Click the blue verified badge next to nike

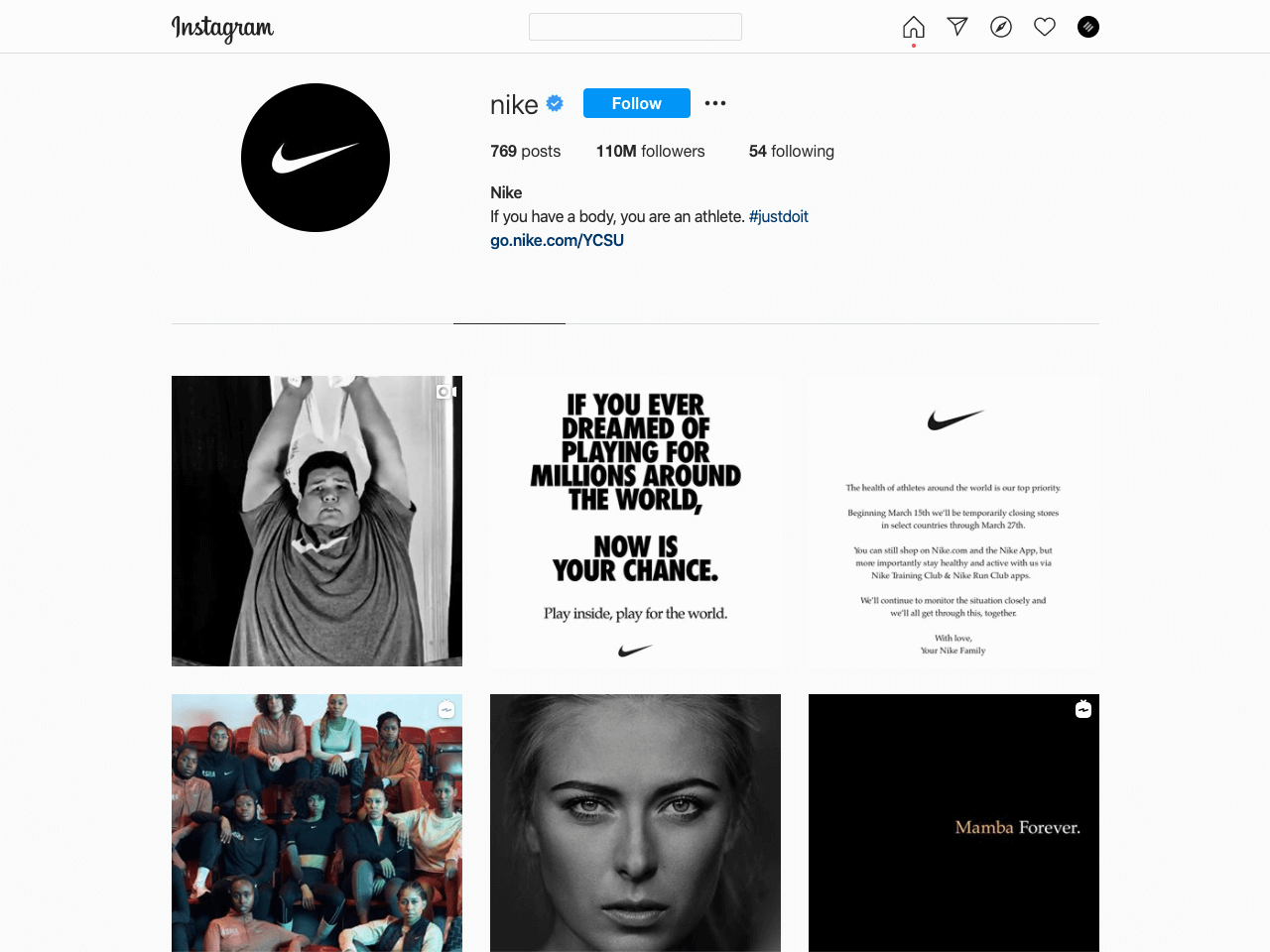tap(556, 103)
